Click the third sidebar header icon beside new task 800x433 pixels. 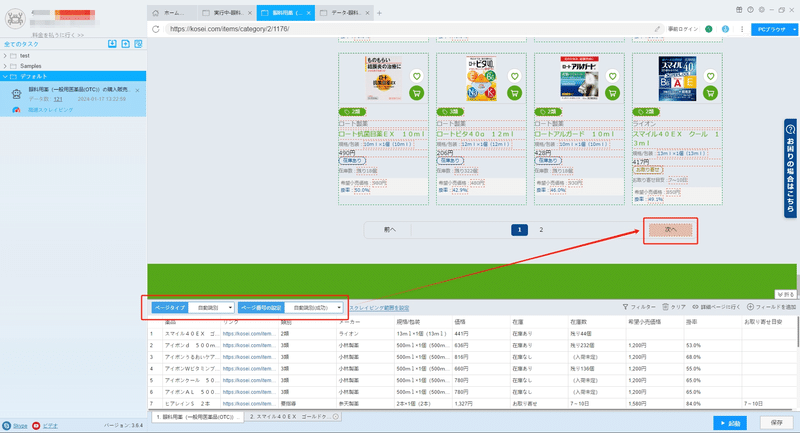pyautogui.click(x=138, y=44)
